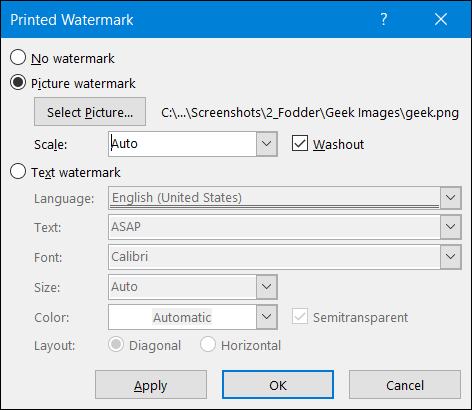
Task: Click the Apply button
Action: [151, 385]
